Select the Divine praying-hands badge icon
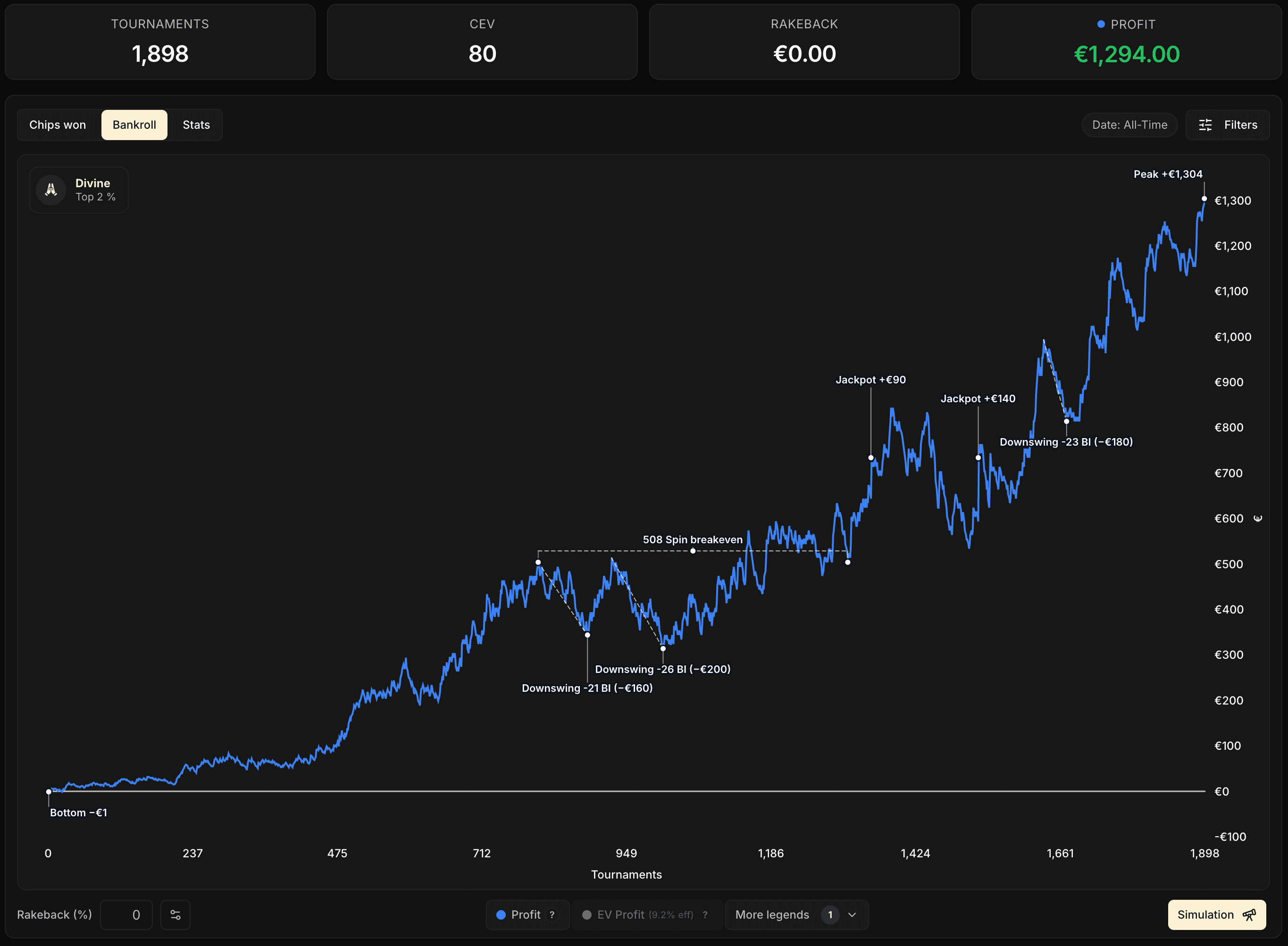 coord(50,190)
